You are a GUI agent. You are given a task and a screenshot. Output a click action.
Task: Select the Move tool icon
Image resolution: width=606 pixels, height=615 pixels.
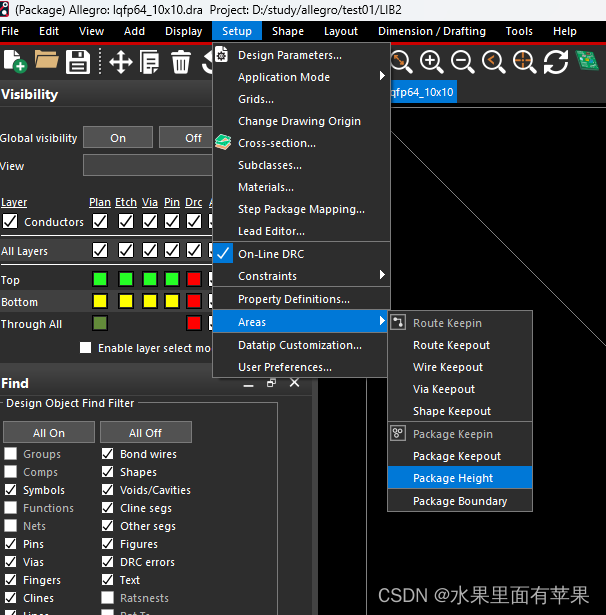click(121, 63)
